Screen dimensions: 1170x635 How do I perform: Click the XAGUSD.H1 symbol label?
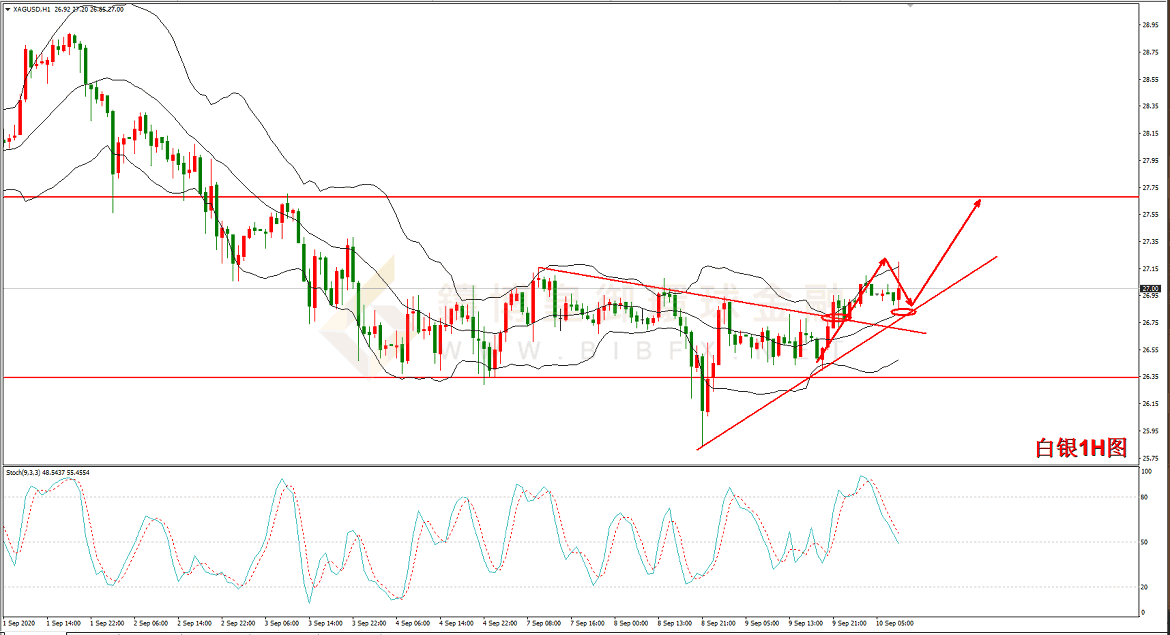click(33, 8)
